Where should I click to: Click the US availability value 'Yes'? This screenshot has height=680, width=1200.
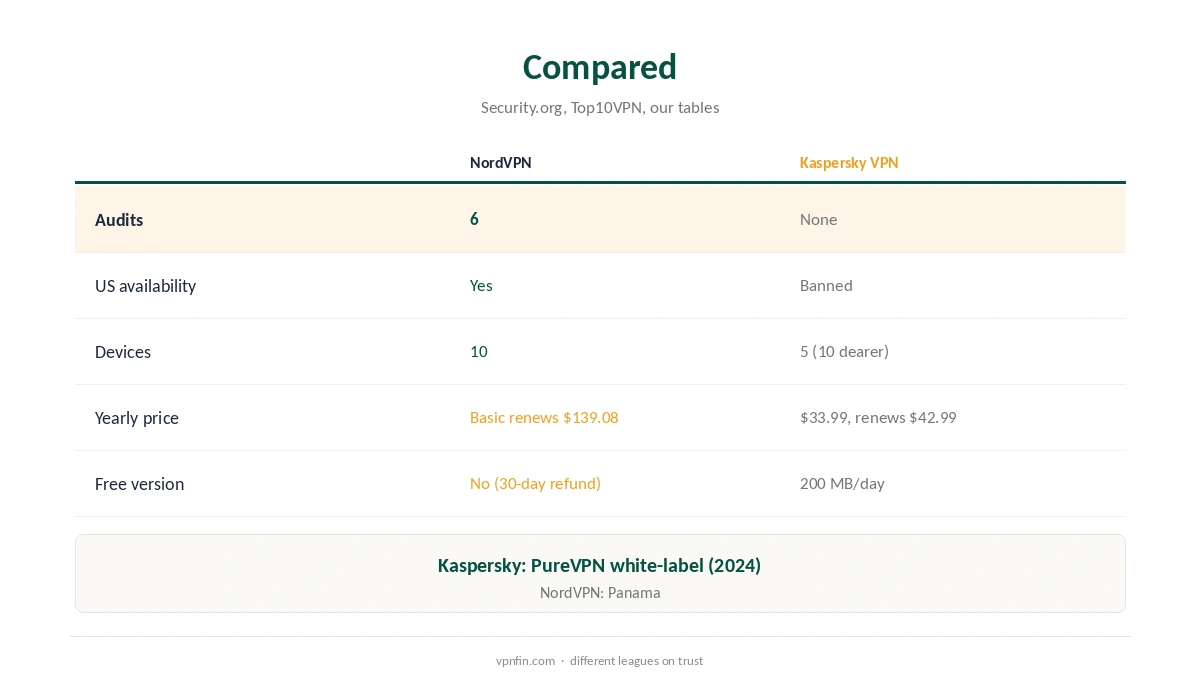481,285
